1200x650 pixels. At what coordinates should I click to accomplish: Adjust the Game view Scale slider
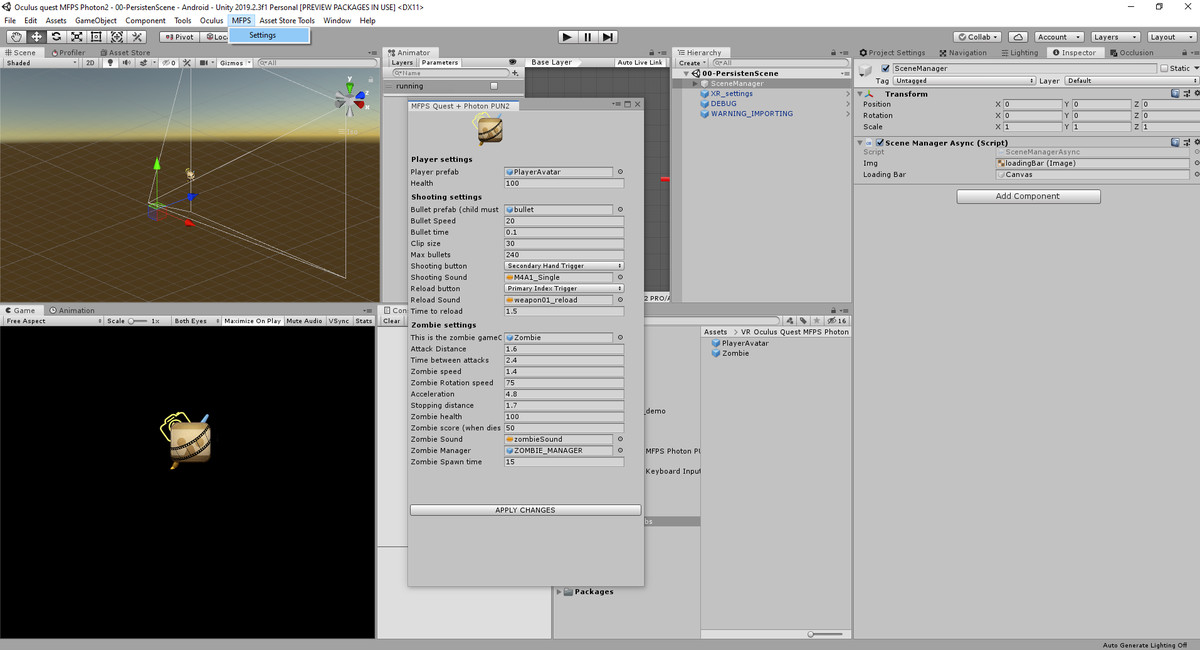[132, 321]
